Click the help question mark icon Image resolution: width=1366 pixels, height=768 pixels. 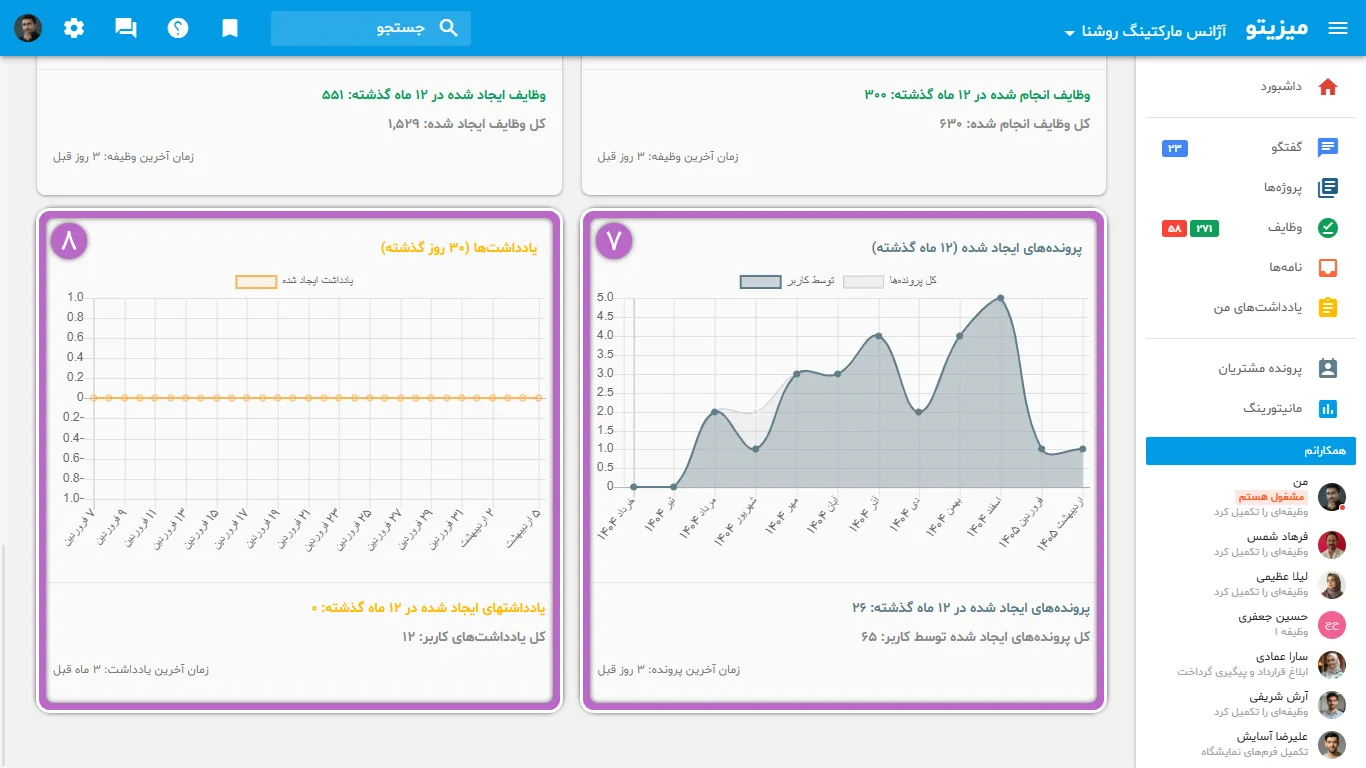pos(178,28)
